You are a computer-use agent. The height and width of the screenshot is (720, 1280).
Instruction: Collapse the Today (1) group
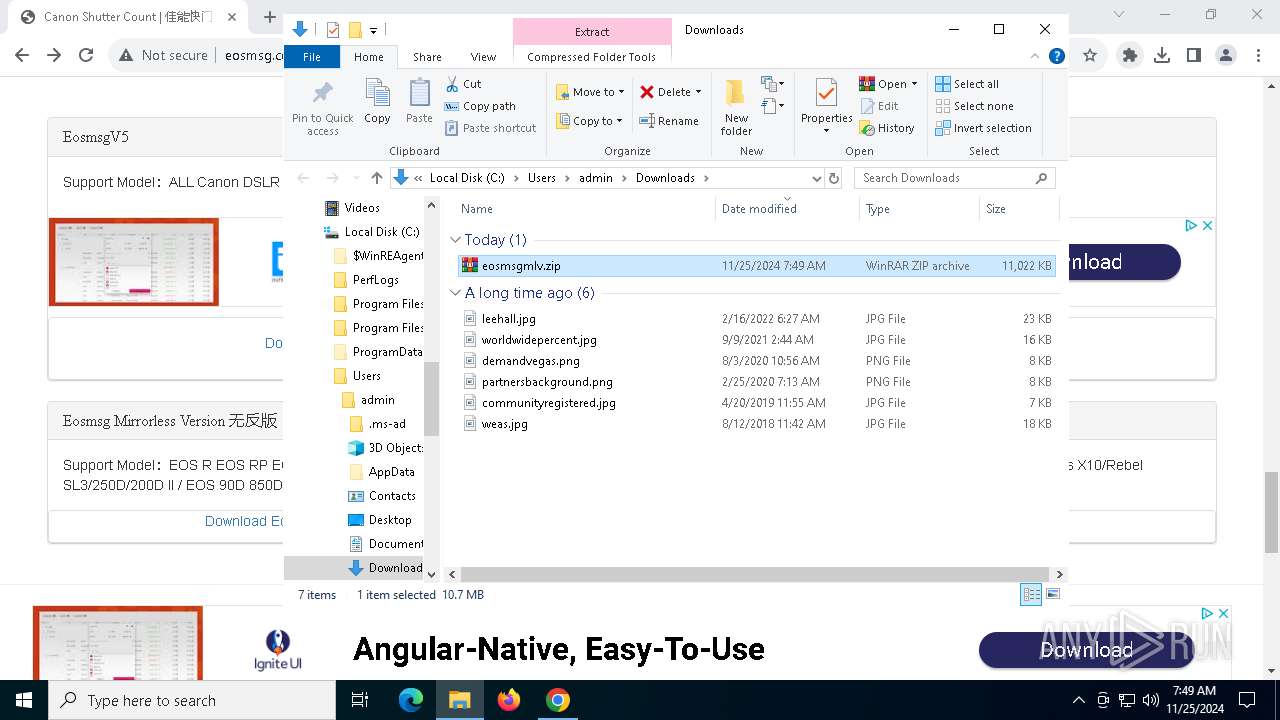click(456, 240)
